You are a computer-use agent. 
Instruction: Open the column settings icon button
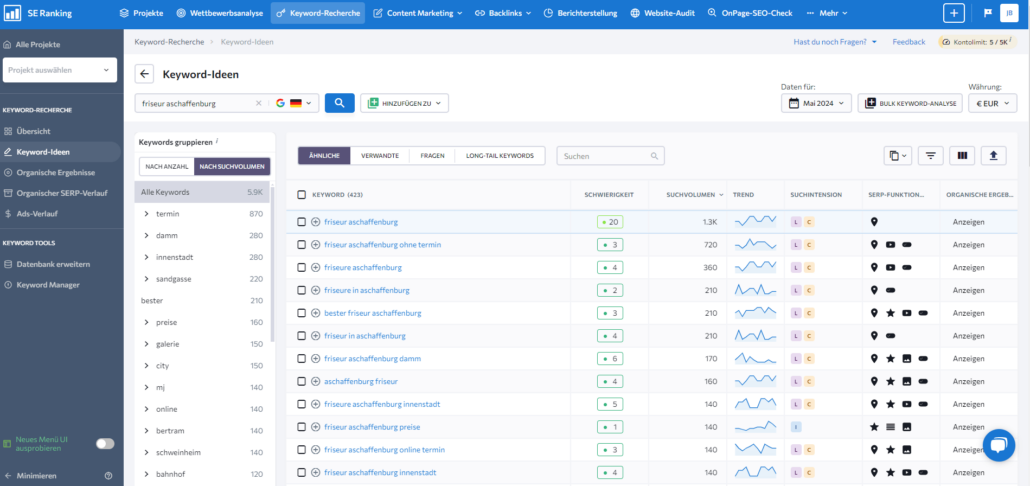(x=962, y=156)
